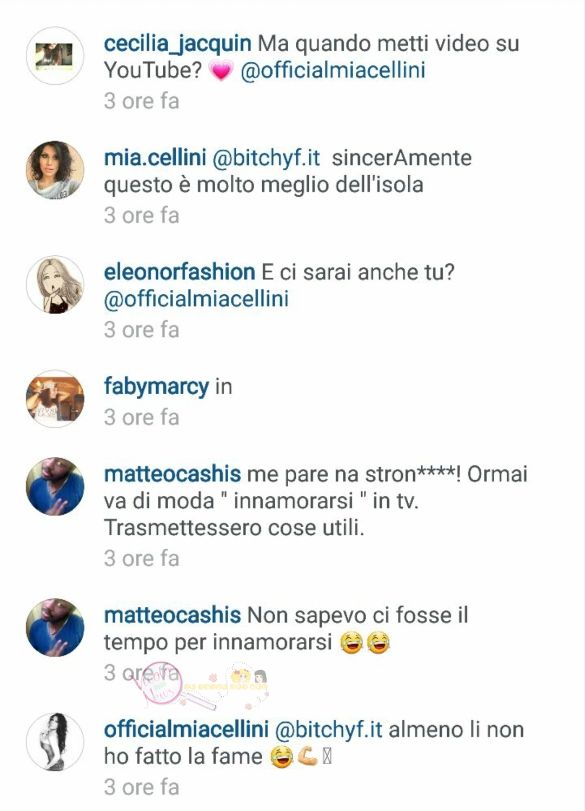
Task: Tap matteocashis avatar beside the innamorarsi comment
Action: tap(55, 627)
